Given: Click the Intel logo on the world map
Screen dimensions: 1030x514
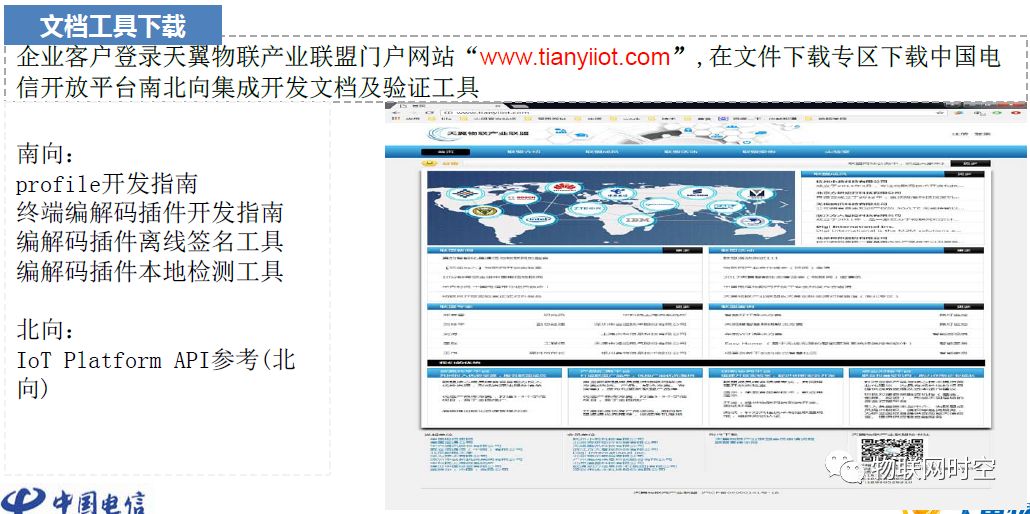Looking at the screenshot, I should point(539,220).
